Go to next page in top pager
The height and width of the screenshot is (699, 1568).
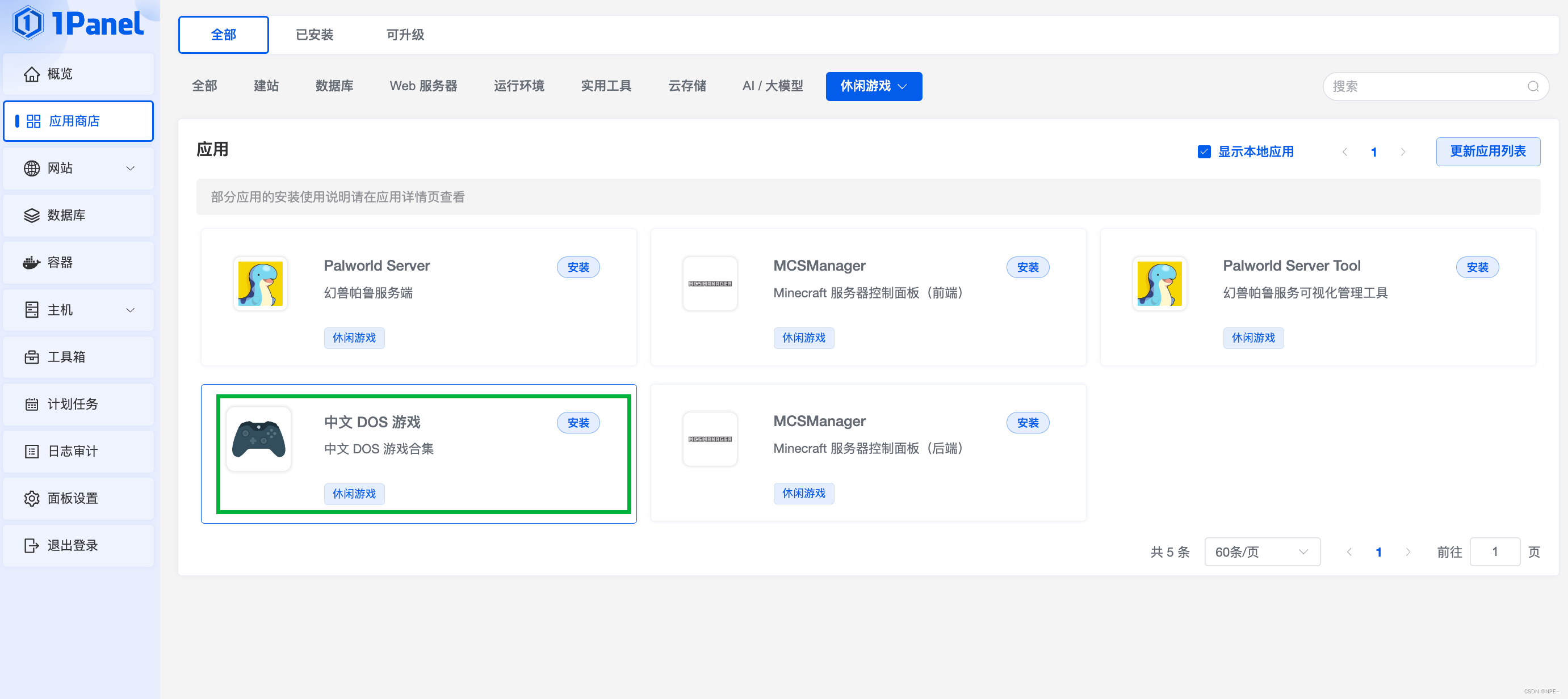point(1403,152)
